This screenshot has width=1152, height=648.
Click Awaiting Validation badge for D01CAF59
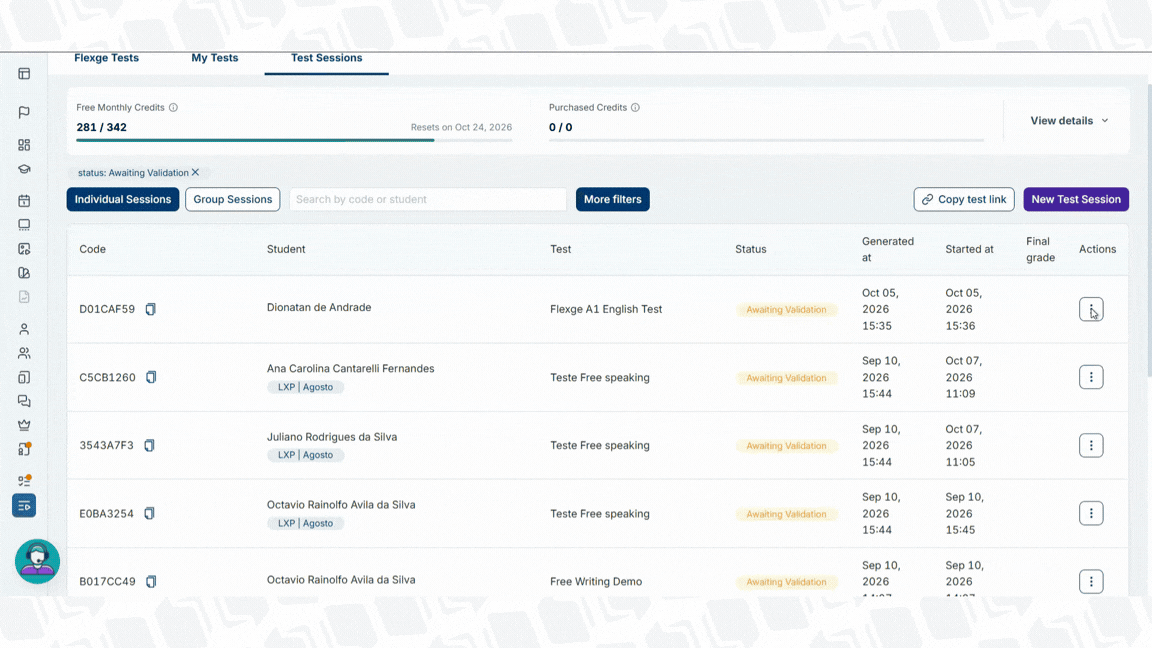click(786, 309)
